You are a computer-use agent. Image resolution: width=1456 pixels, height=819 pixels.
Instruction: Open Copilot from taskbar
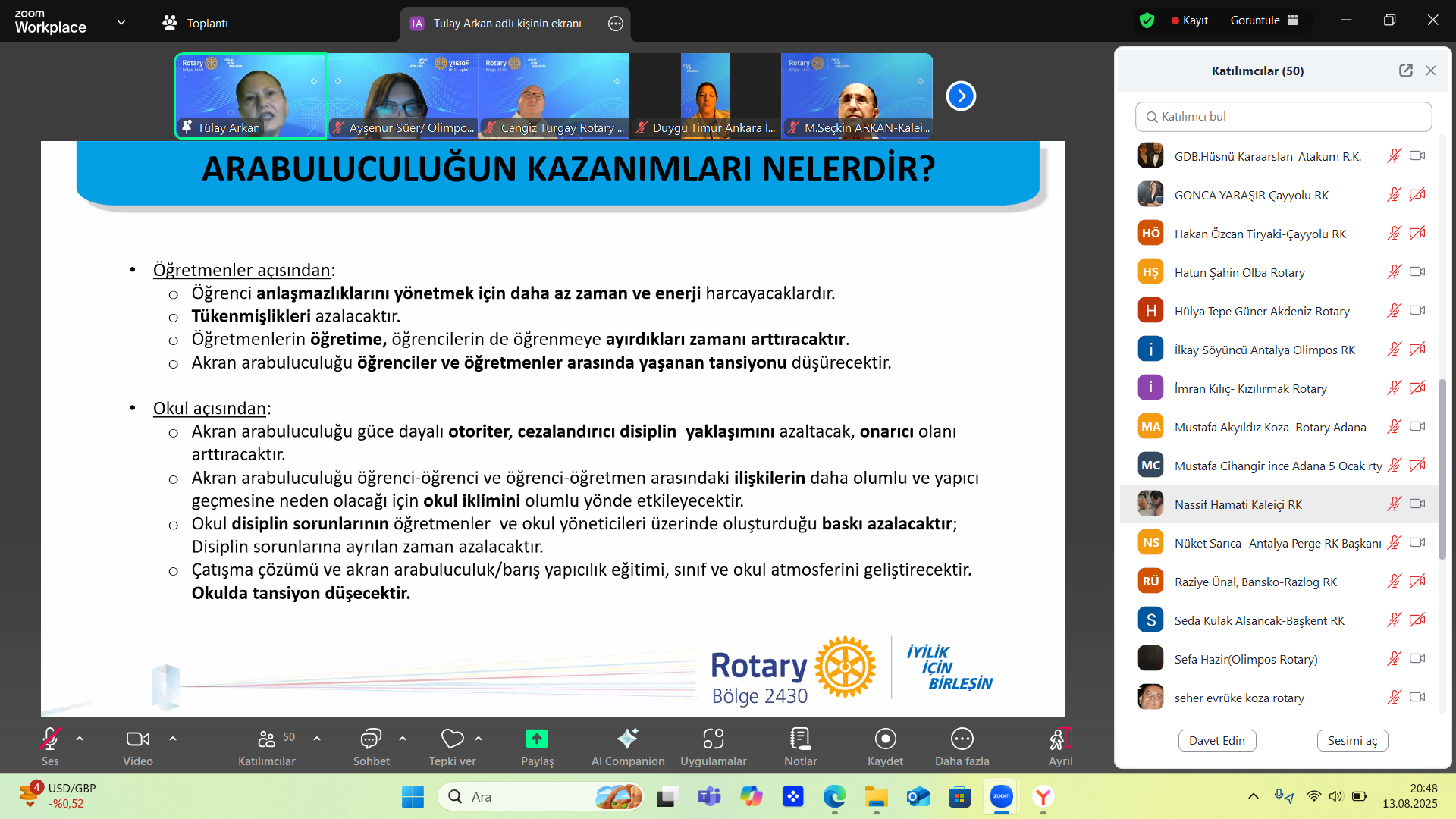(751, 796)
